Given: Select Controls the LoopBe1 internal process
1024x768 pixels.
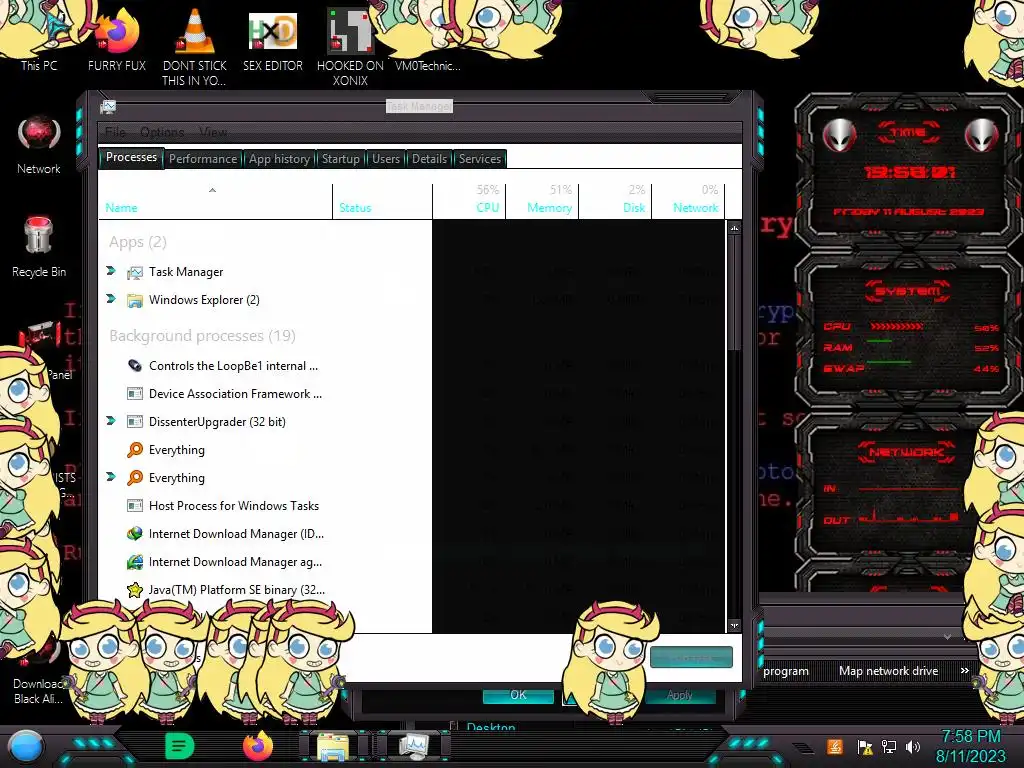Looking at the screenshot, I should pyautogui.click(x=411, y=366).
